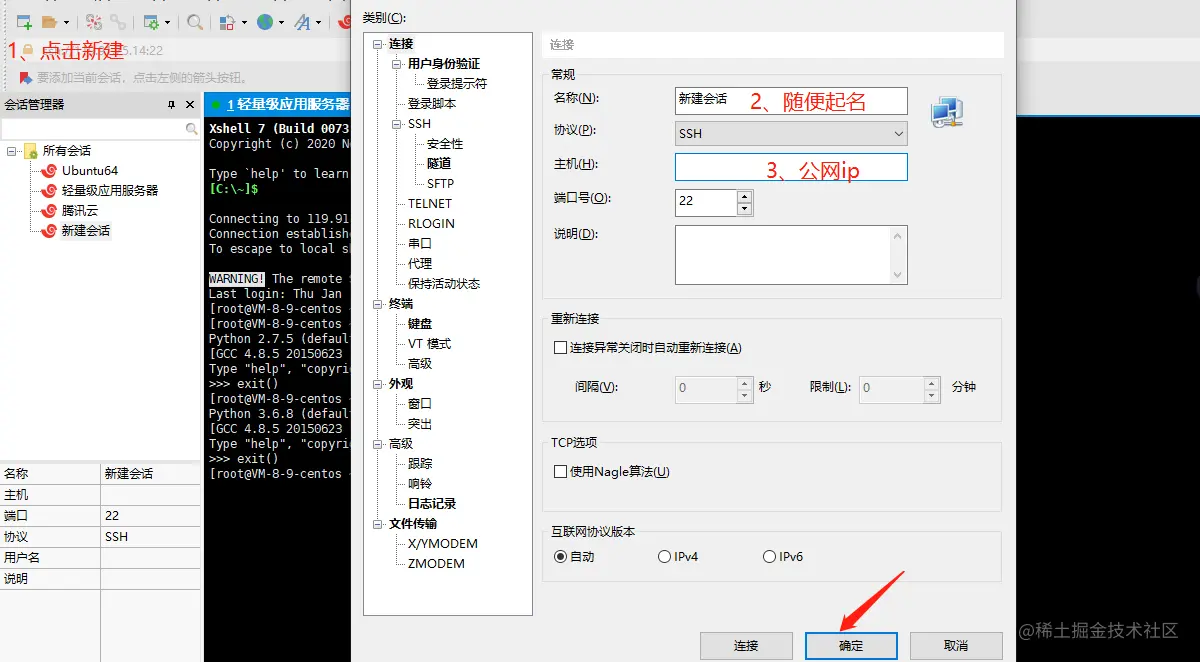Click the 主机 public IP input field
This screenshot has height=662, width=1200.
(790, 166)
